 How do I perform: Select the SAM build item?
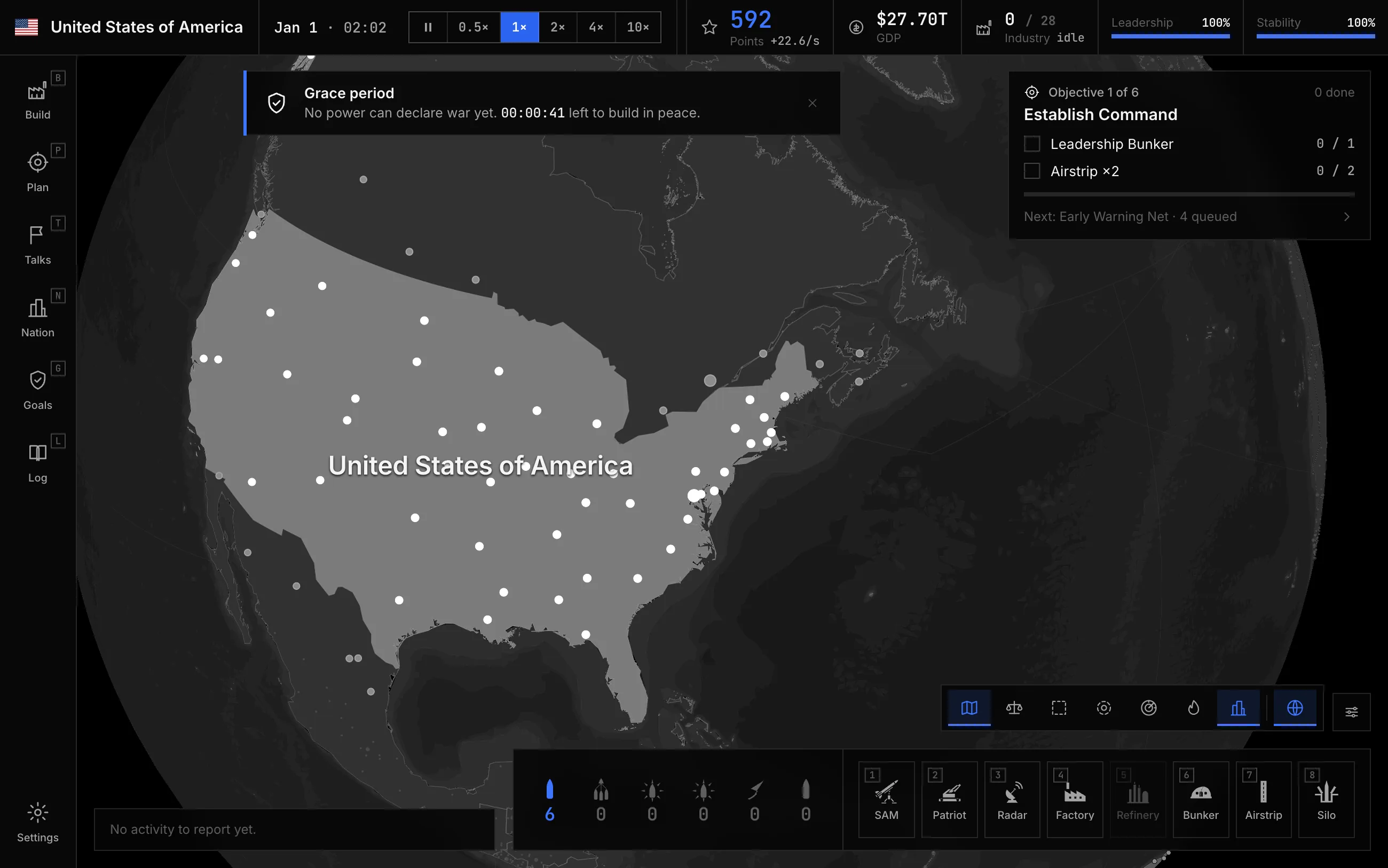pos(886,800)
